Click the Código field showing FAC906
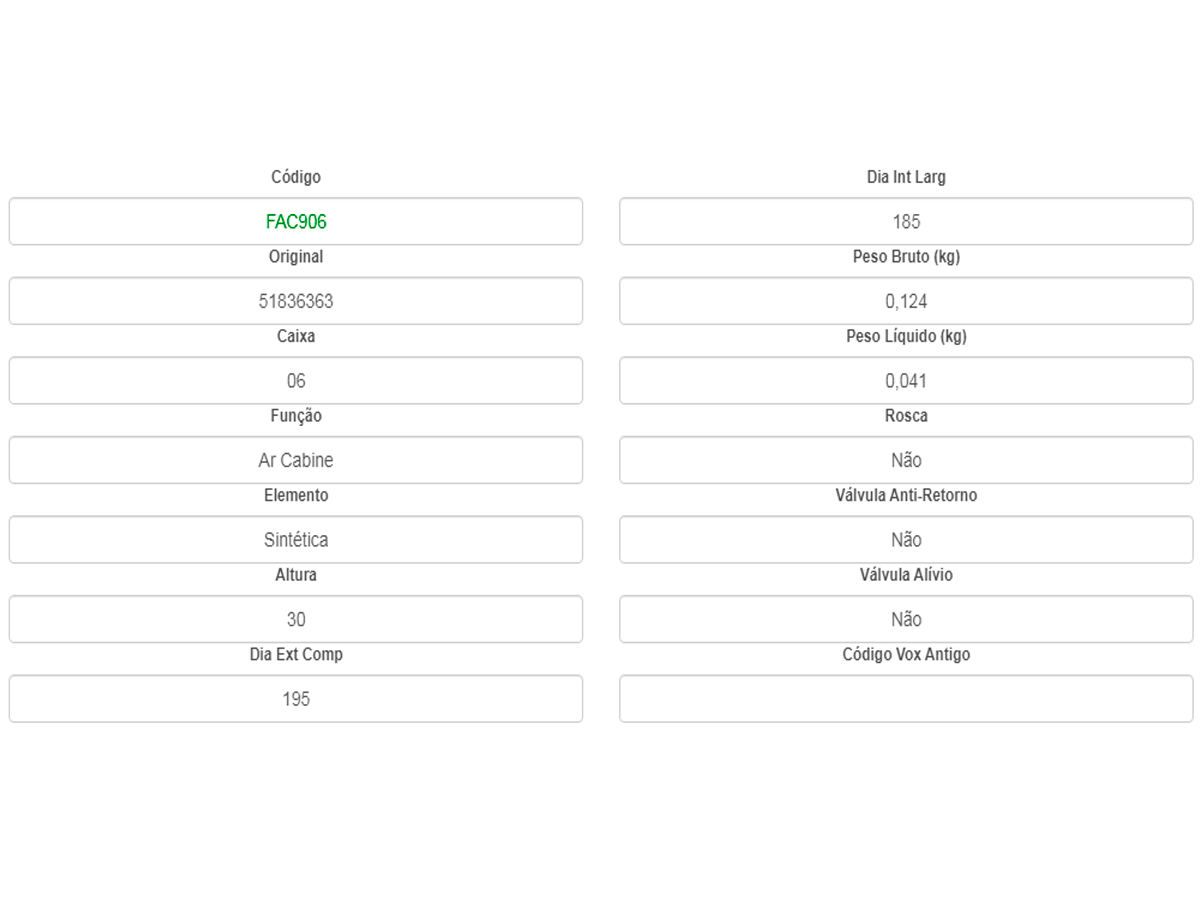This screenshot has height=900, width=1200. pyautogui.click(x=296, y=221)
